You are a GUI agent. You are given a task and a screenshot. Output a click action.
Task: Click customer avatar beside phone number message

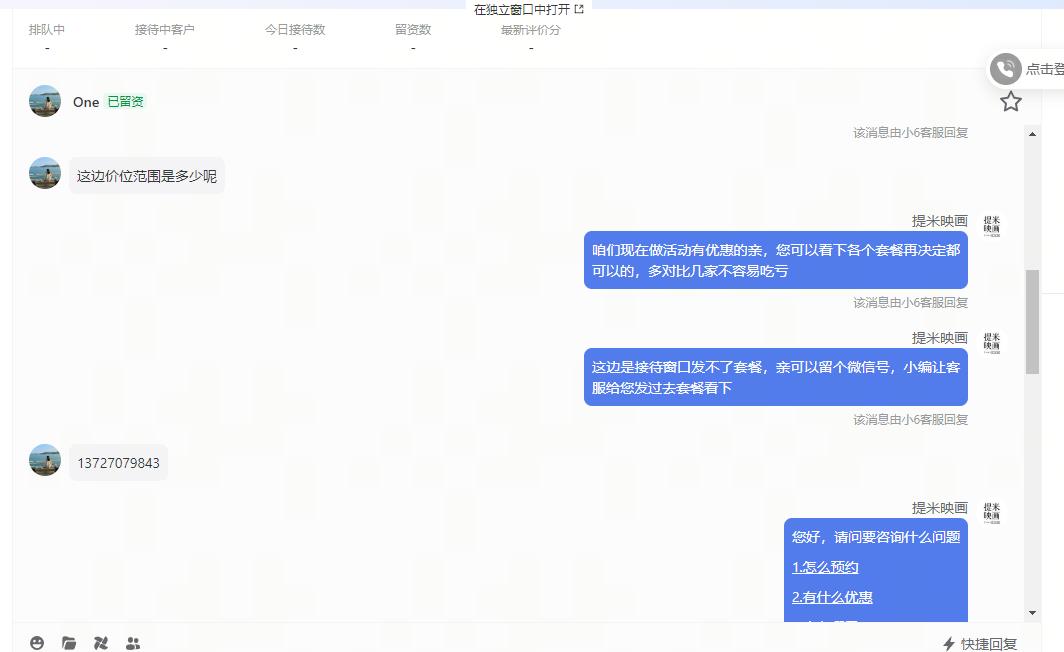coord(45,460)
